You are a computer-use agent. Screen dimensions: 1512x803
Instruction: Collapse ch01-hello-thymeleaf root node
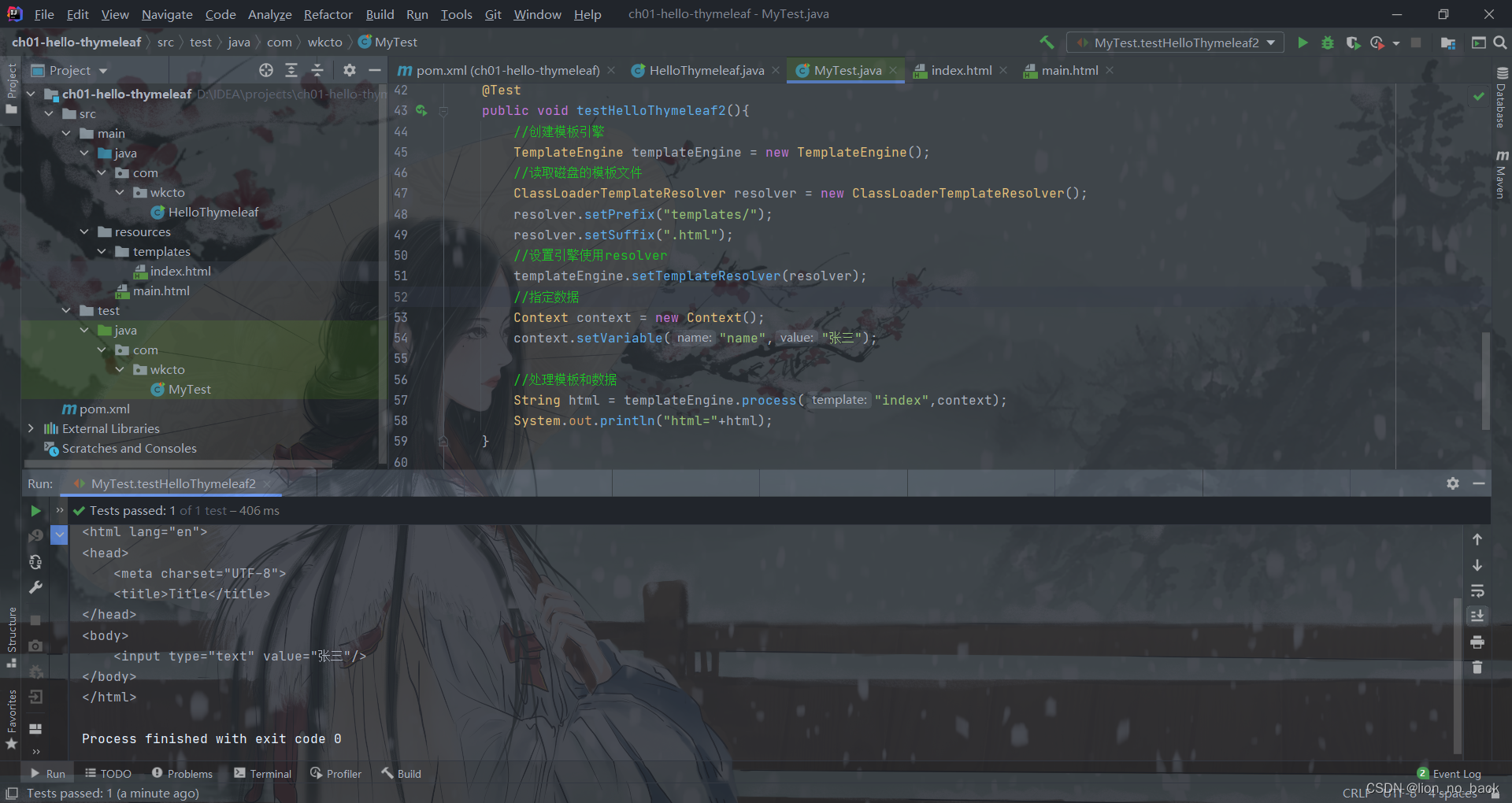(31, 94)
